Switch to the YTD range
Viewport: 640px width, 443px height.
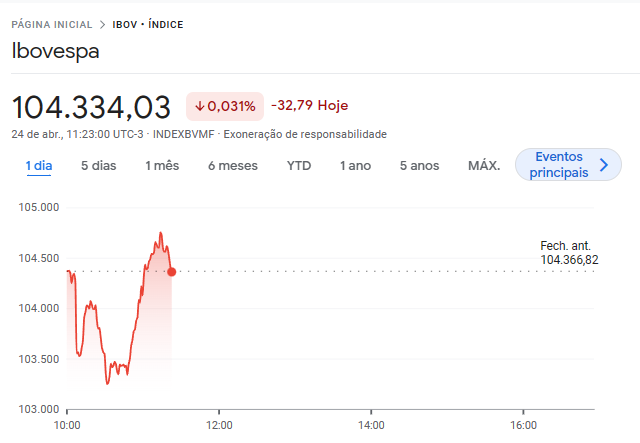(299, 165)
